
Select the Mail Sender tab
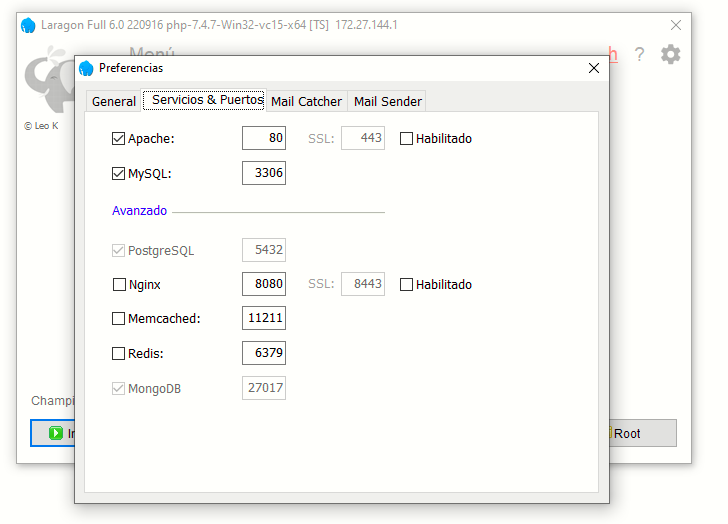(x=388, y=101)
